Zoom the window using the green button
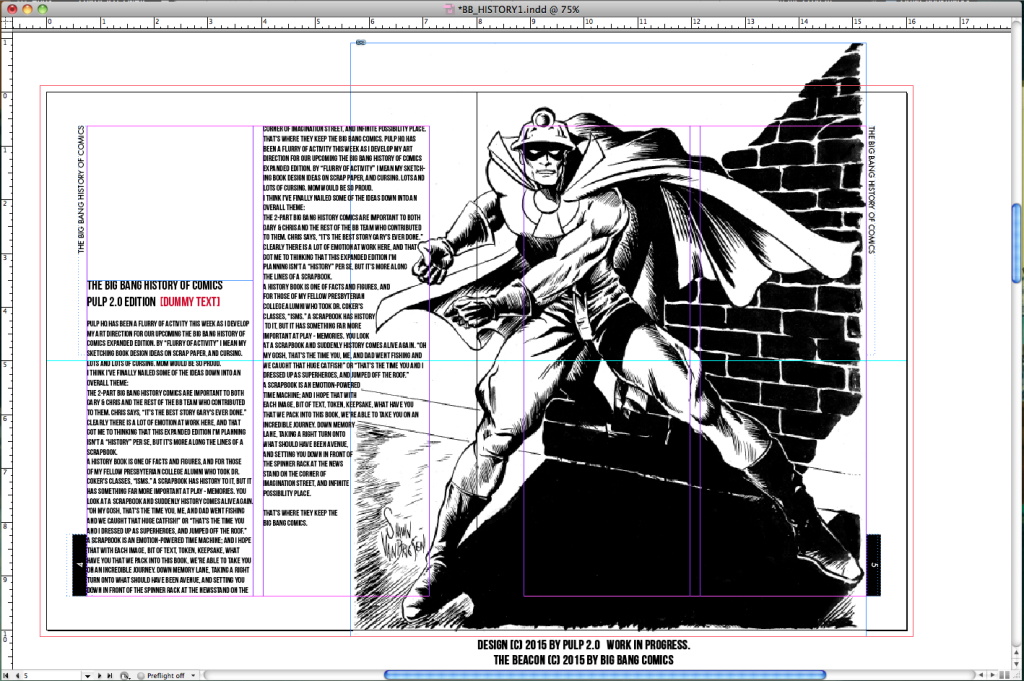Viewport: 1024px width, 681px height. click(x=42, y=9)
